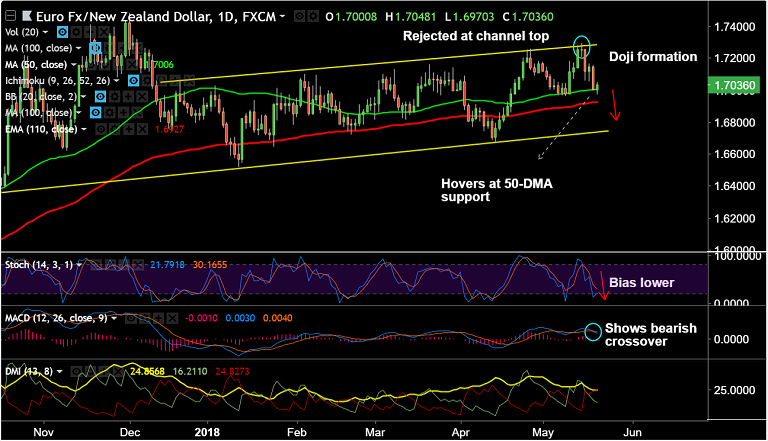
Task: Hide Bollinger Bands using the eye icon
Action: click(100, 97)
